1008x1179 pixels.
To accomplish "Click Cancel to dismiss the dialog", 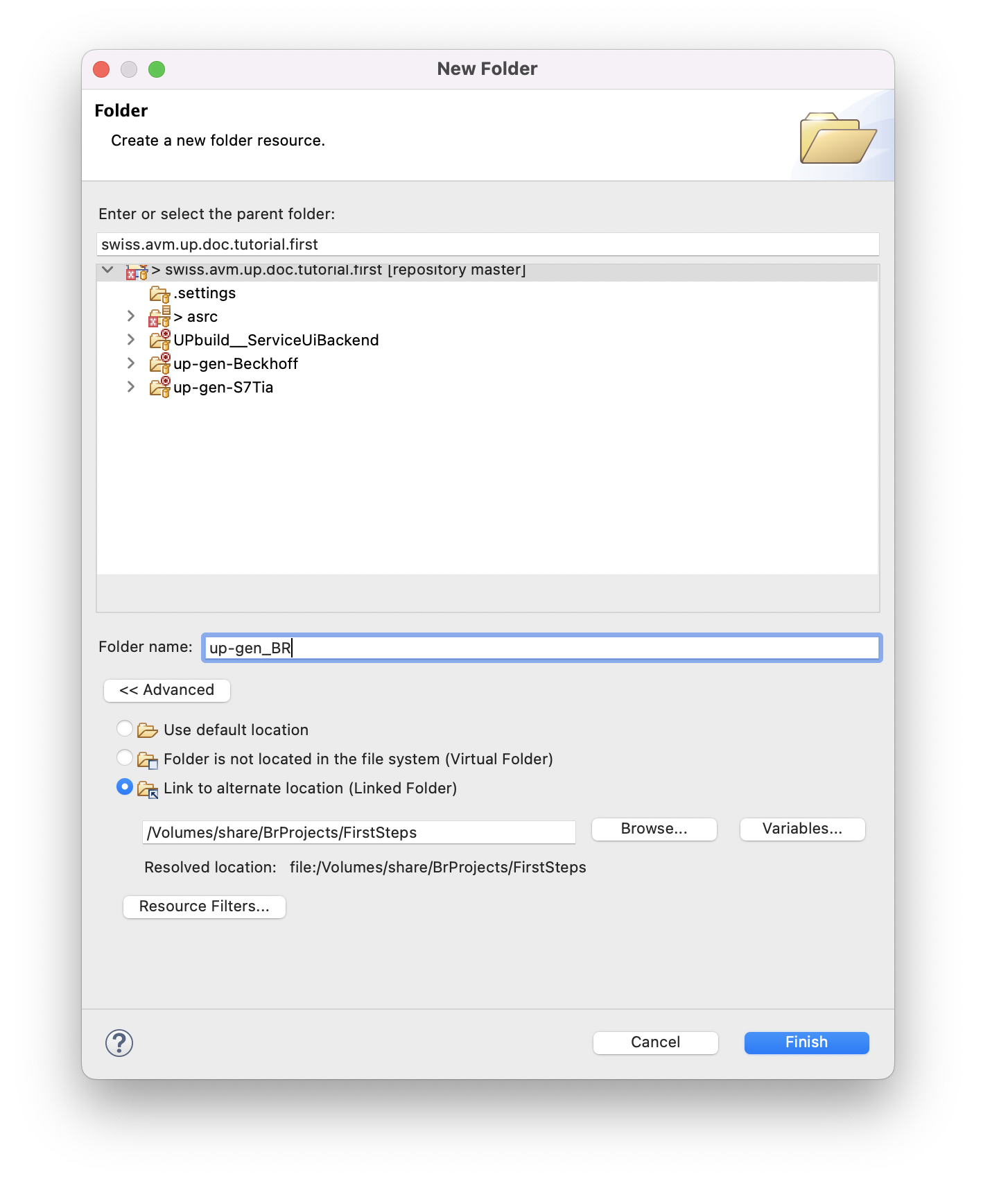I will [656, 1042].
